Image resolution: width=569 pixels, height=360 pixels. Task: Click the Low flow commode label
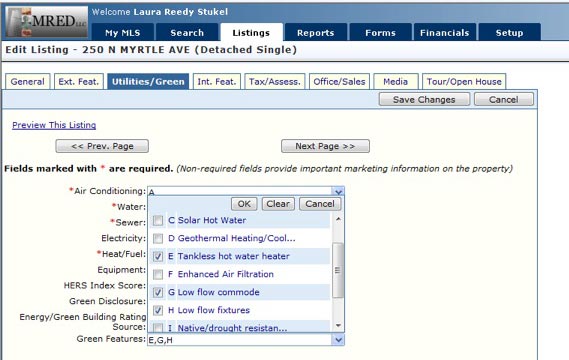click(218, 292)
